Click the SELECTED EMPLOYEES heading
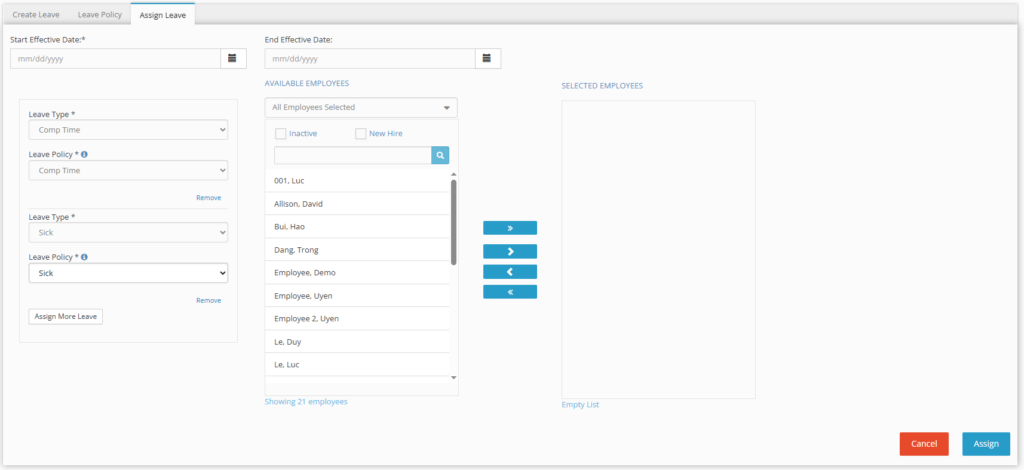The height and width of the screenshot is (470, 1024). pos(602,86)
